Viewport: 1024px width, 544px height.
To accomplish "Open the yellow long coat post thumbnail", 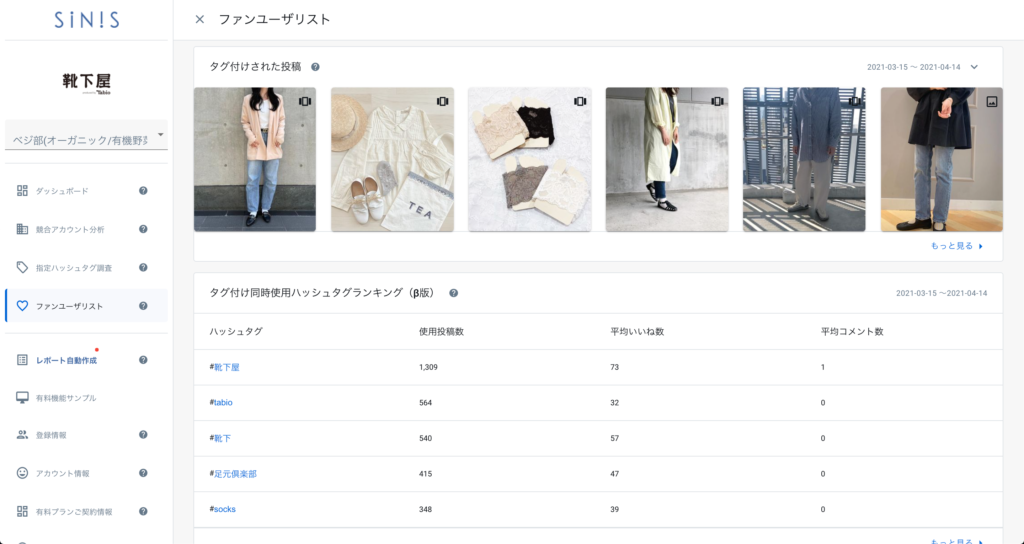I will coord(667,159).
